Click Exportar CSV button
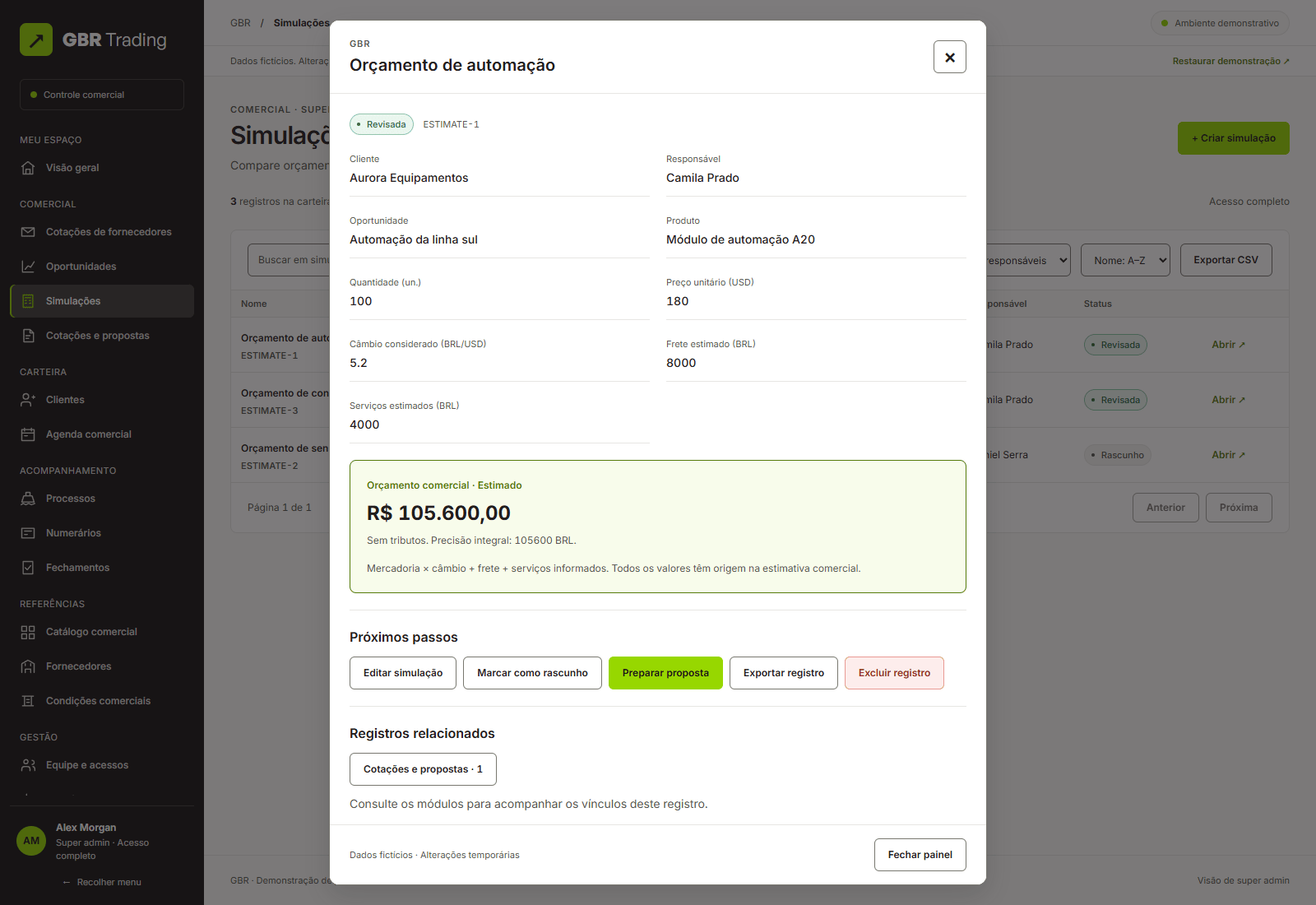1316x905 pixels. (1226, 260)
